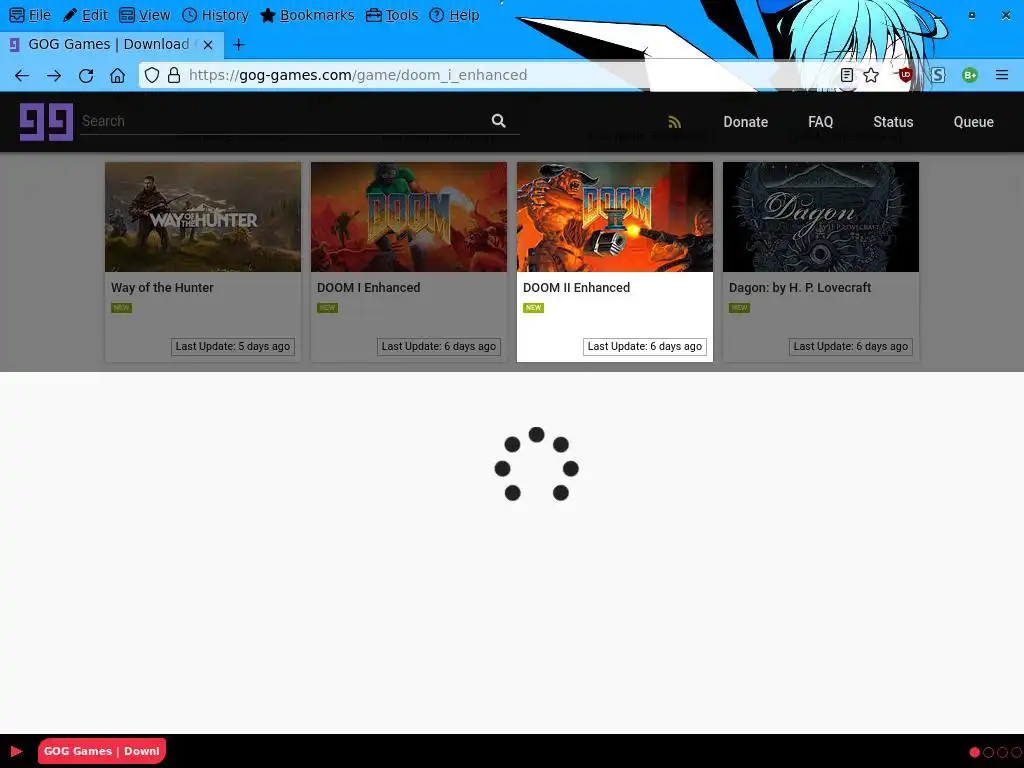Click Last Update label on Dagon card

(x=850, y=347)
